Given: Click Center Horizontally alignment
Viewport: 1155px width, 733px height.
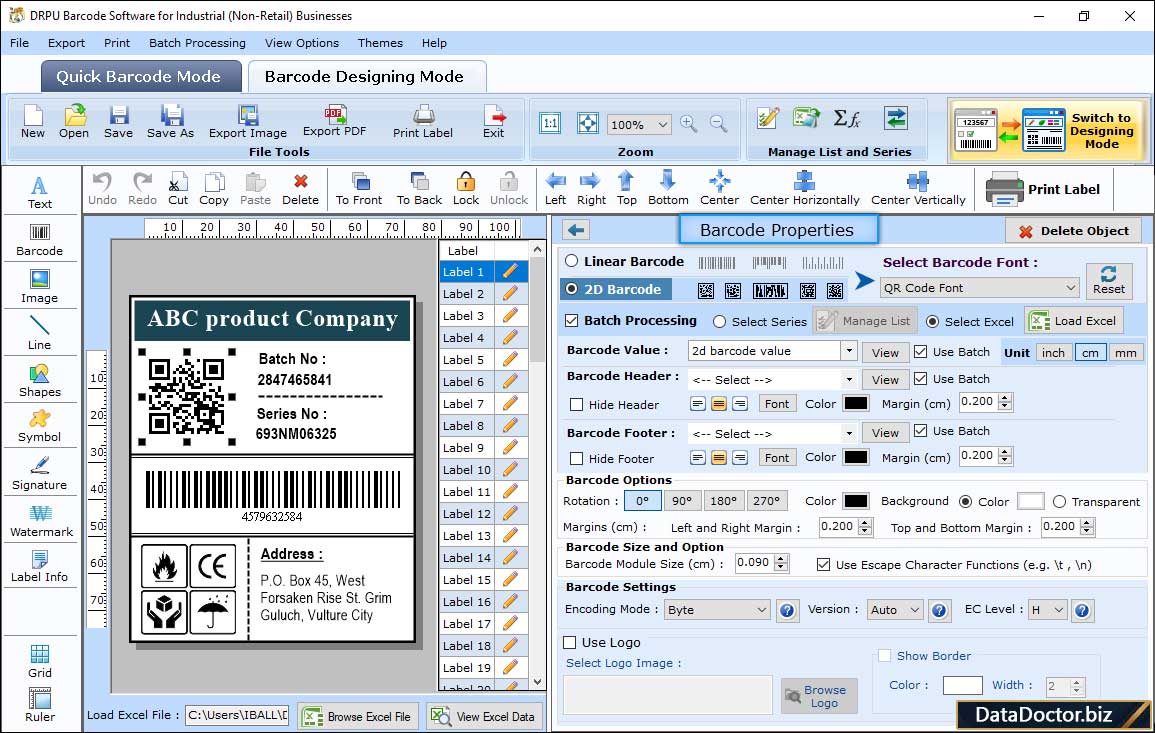Looking at the screenshot, I should tap(804, 189).
